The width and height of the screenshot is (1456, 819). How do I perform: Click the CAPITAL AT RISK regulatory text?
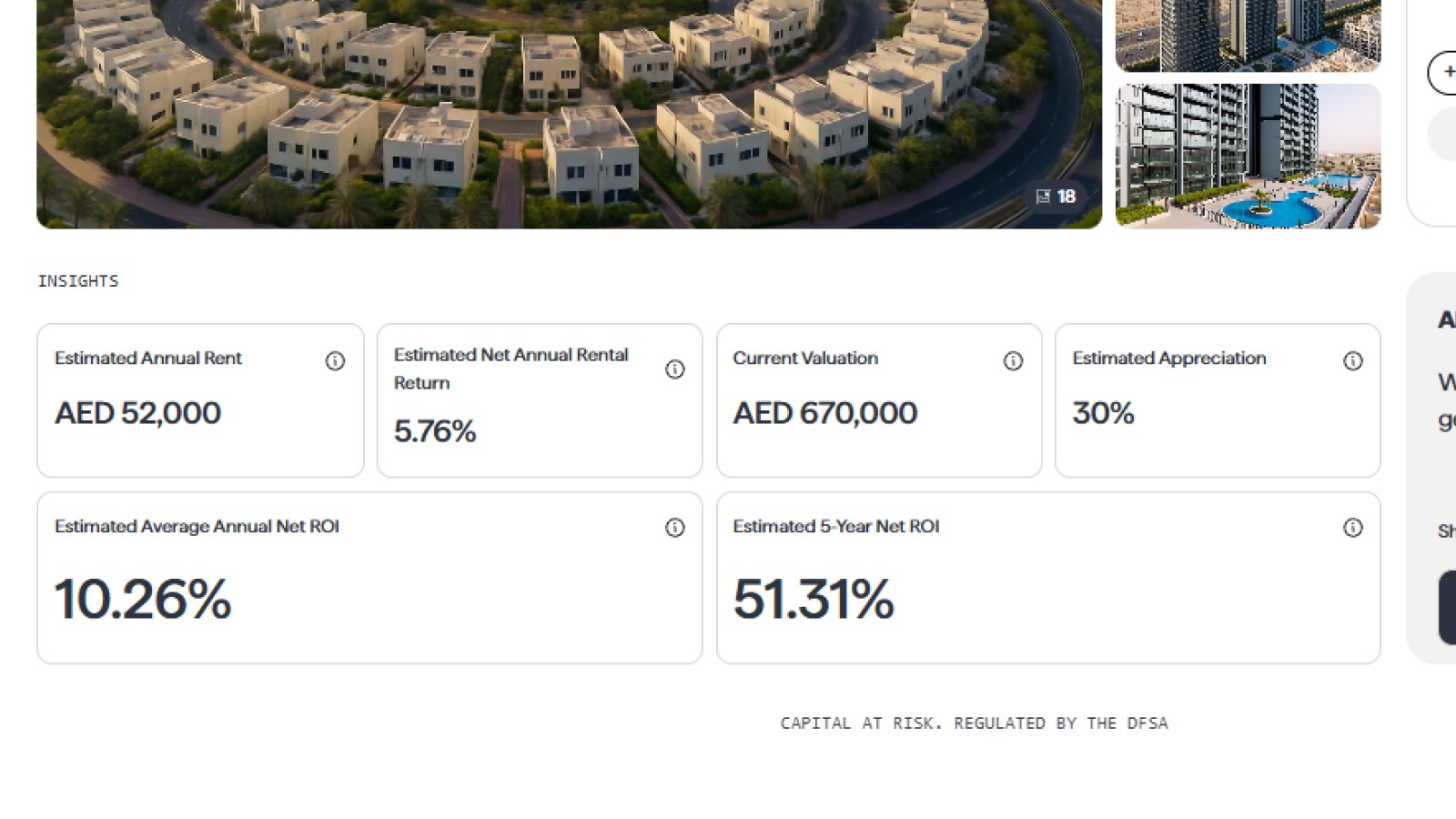974,723
